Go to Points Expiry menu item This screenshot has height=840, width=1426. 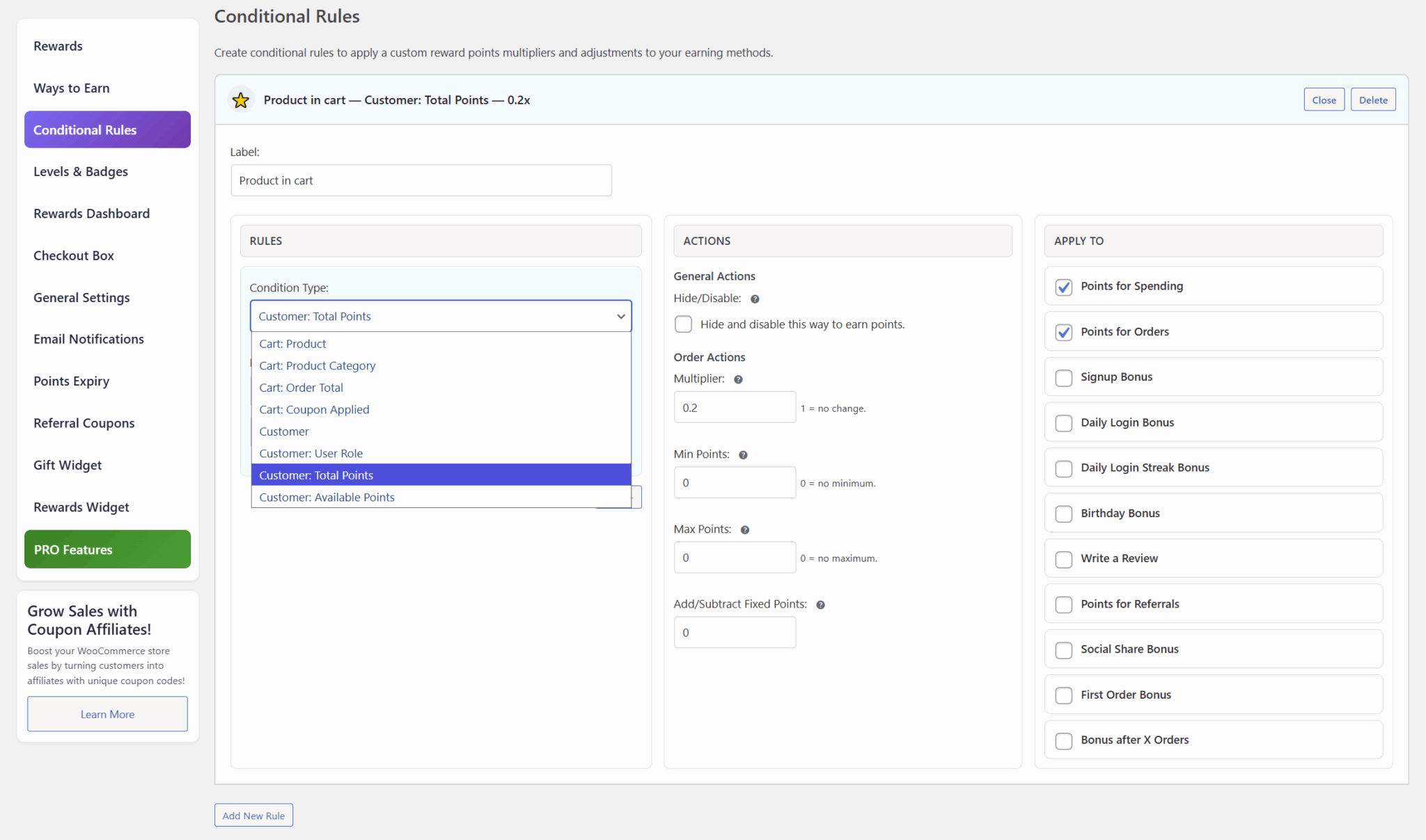(71, 381)
